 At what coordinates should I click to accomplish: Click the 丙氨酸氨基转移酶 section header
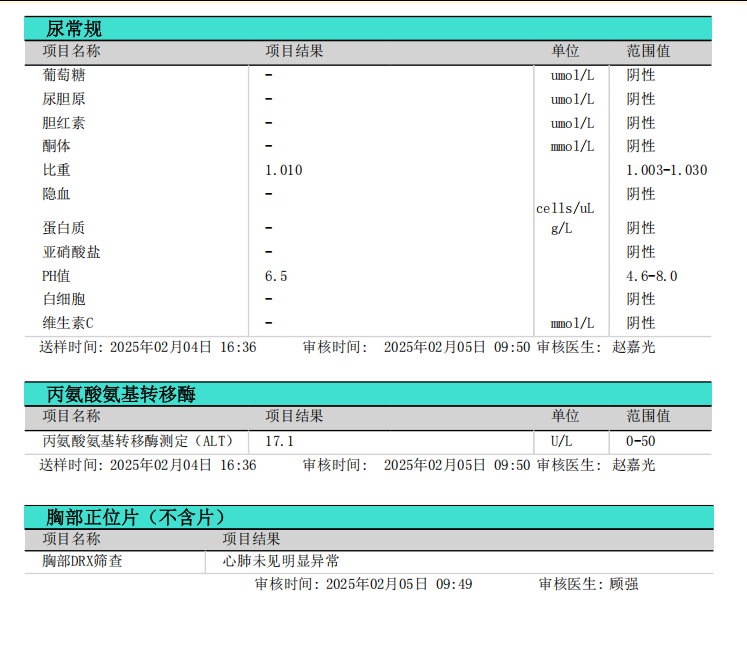pyautogui.click(x=121, y=394)
